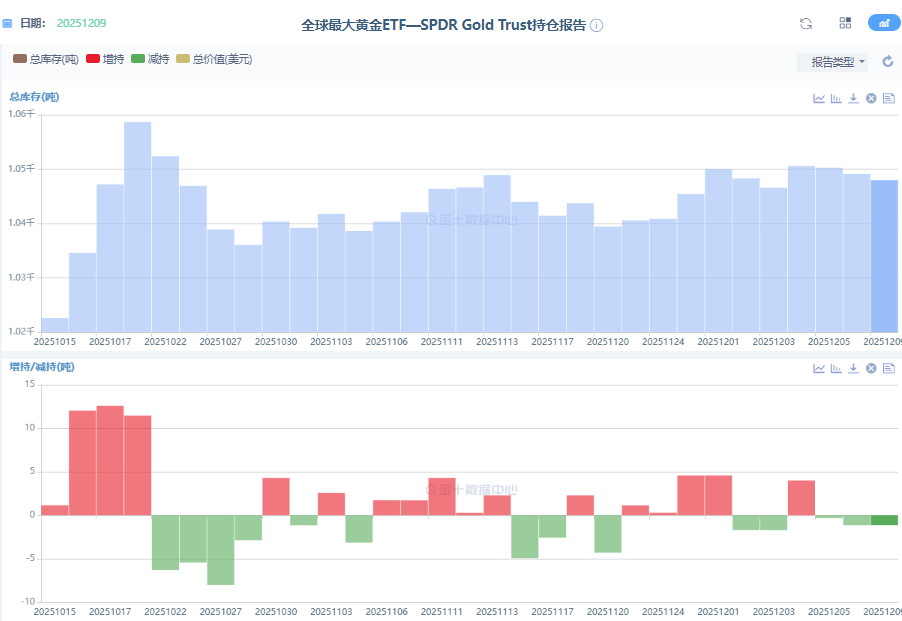Toggle the 总库存(吨) legend series
902x621 pixels.
tap(45, 59)
